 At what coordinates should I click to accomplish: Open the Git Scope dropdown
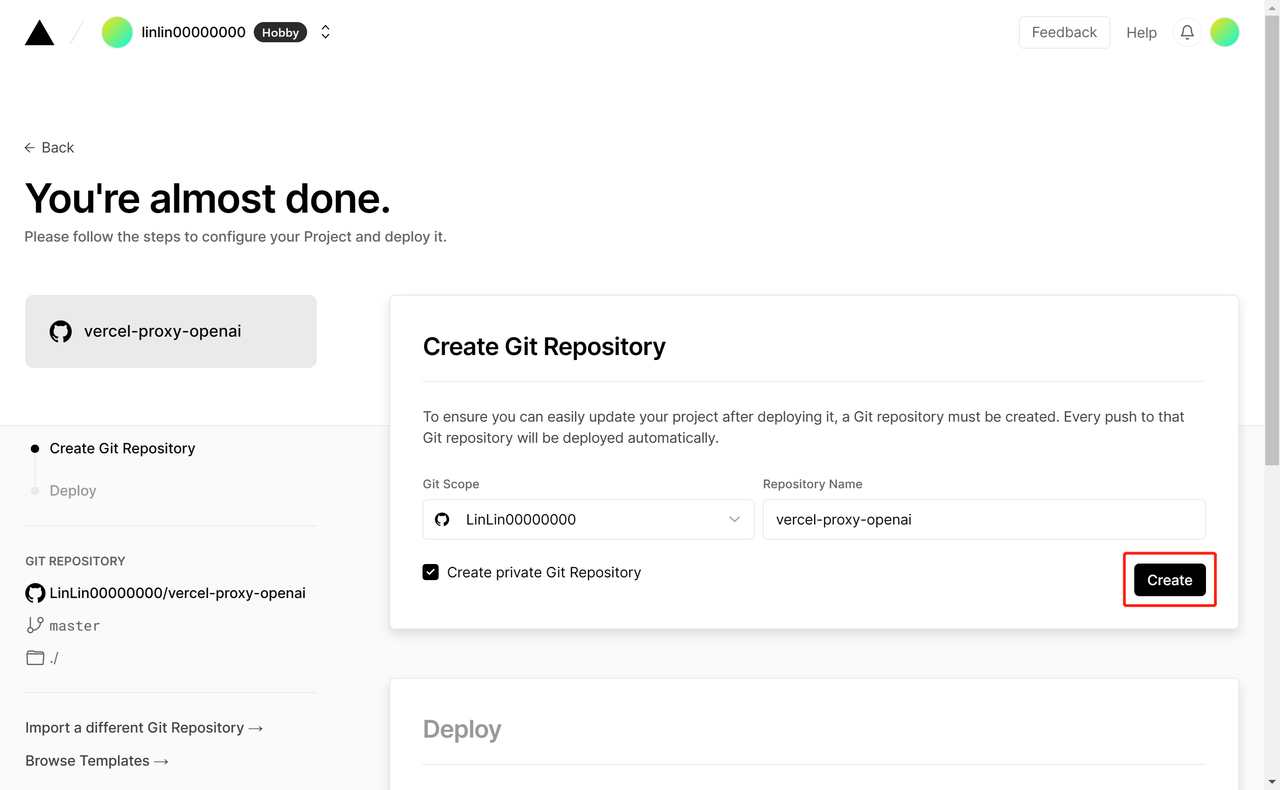[x=588, y=519]
